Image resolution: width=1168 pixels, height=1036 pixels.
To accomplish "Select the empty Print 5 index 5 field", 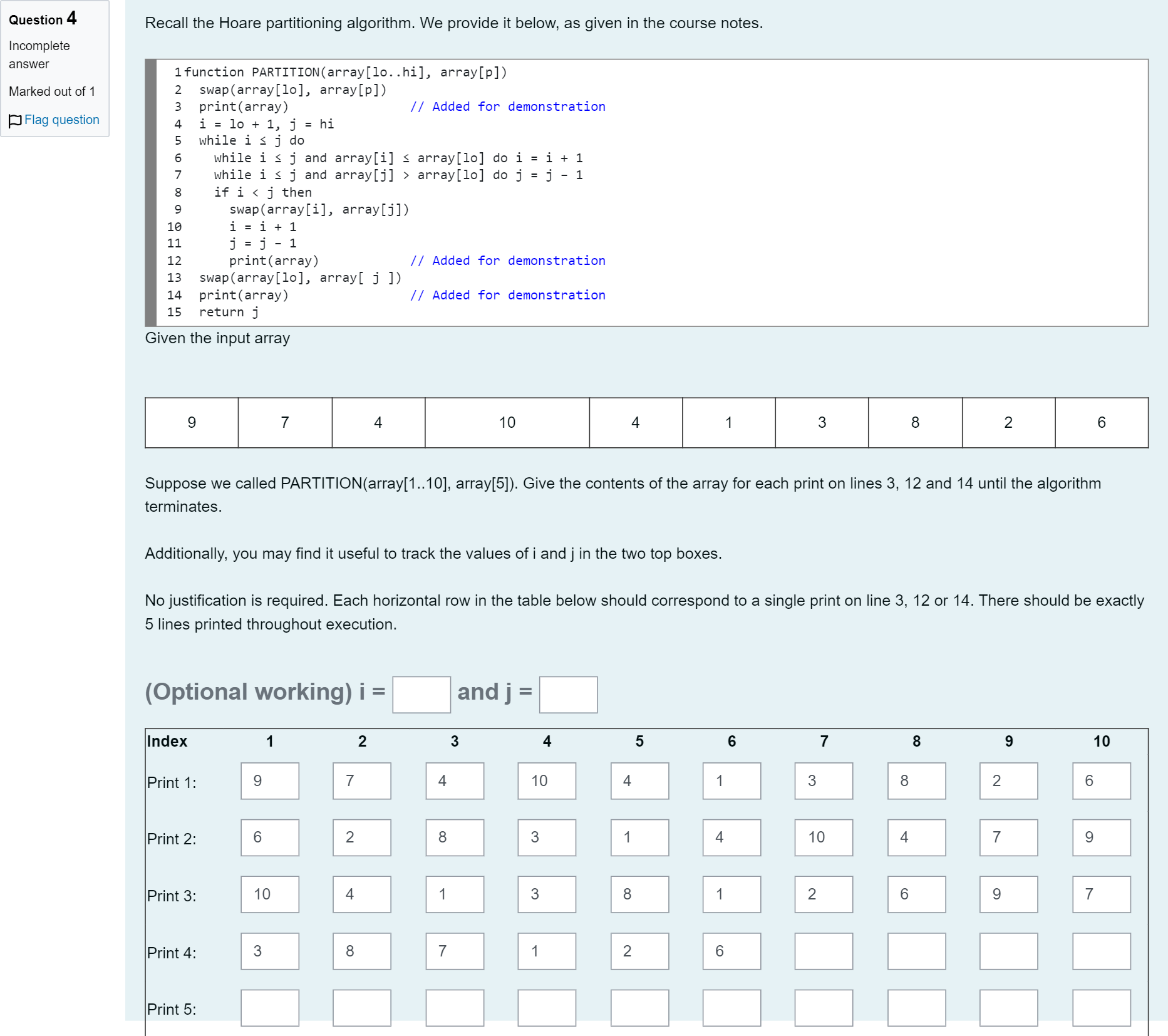I will [639, 1008].
